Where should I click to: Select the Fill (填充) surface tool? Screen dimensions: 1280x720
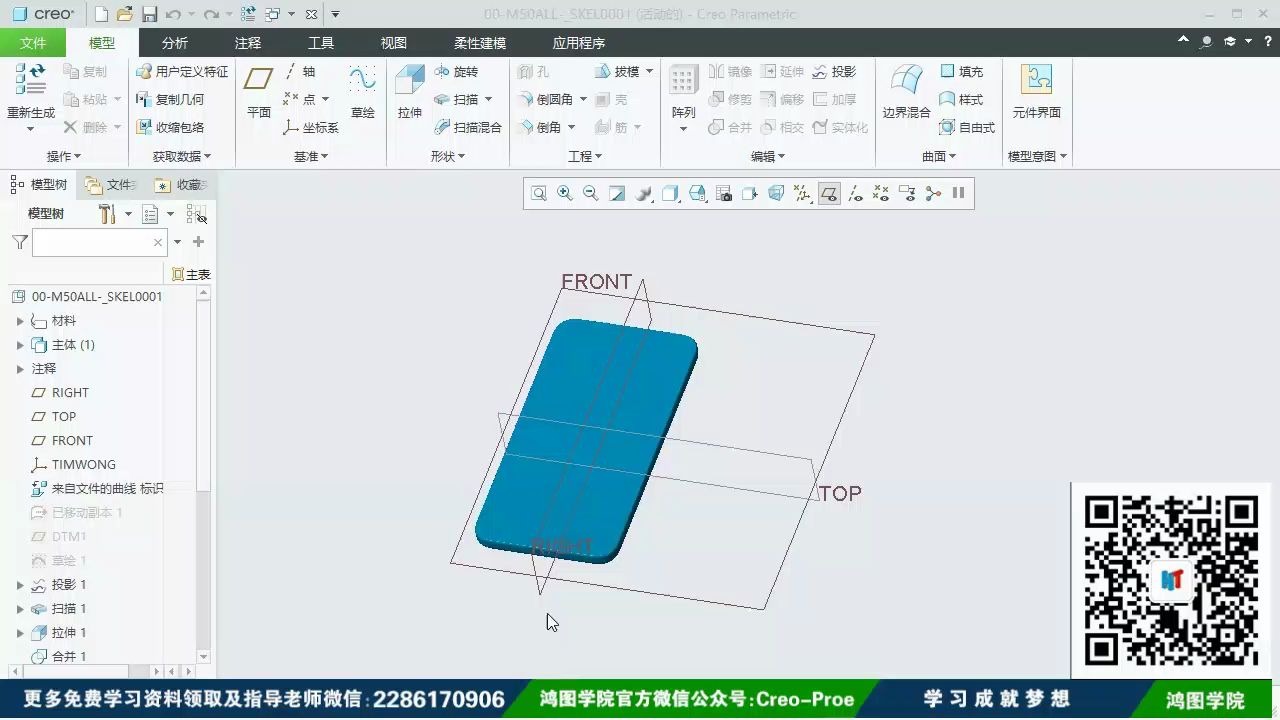pos(961,72)
